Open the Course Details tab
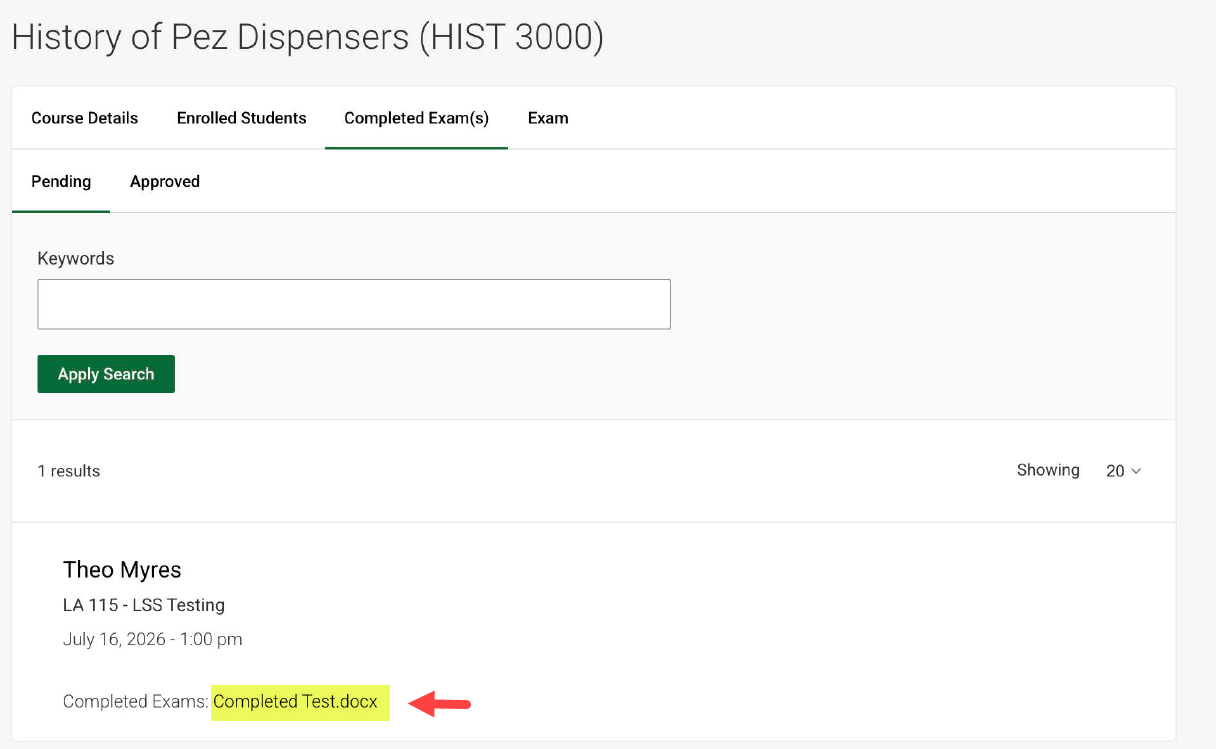Viewport: 1216px width, 749px height. 85,118
